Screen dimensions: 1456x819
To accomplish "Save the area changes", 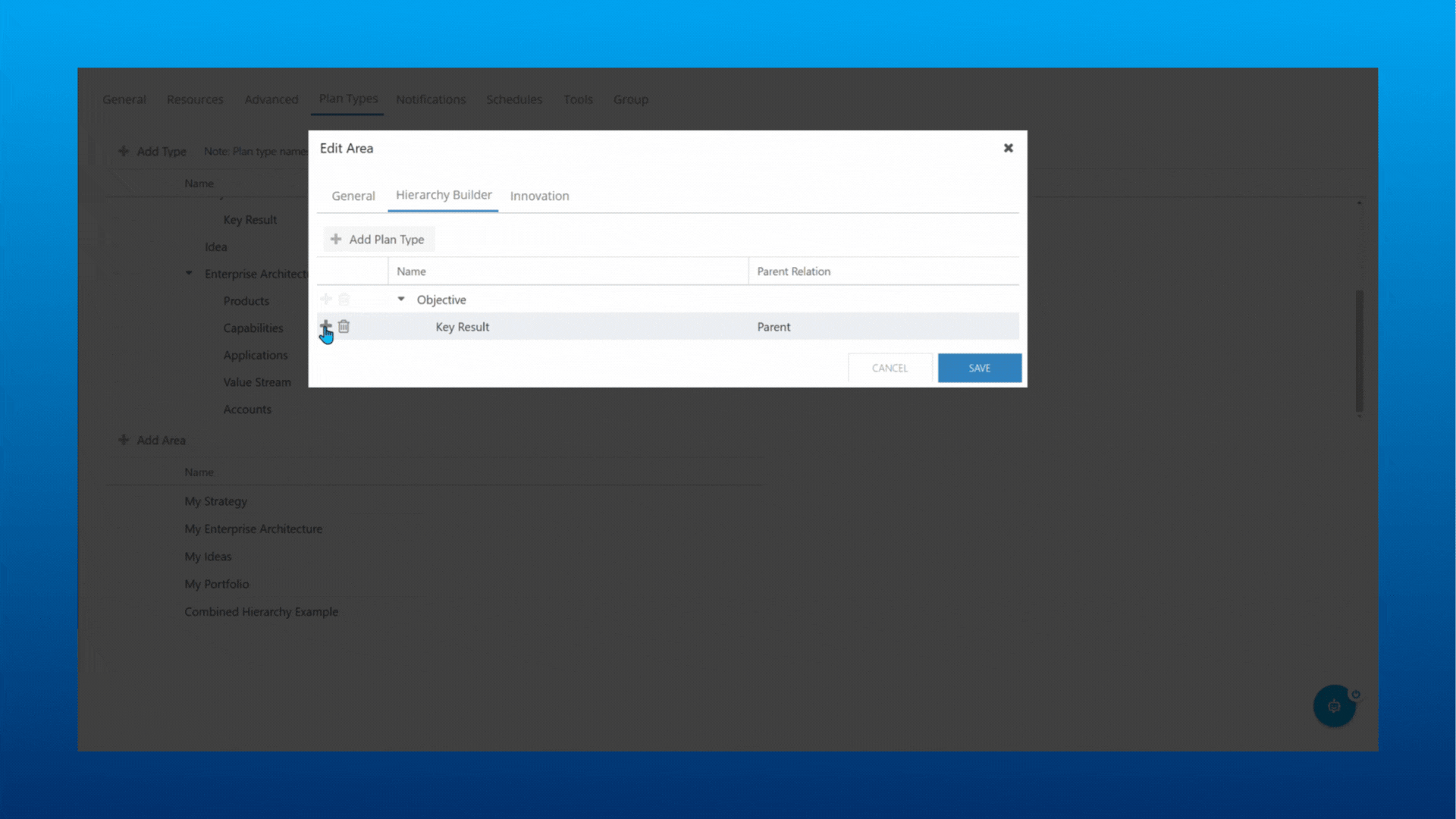I will tap(980, 368).
